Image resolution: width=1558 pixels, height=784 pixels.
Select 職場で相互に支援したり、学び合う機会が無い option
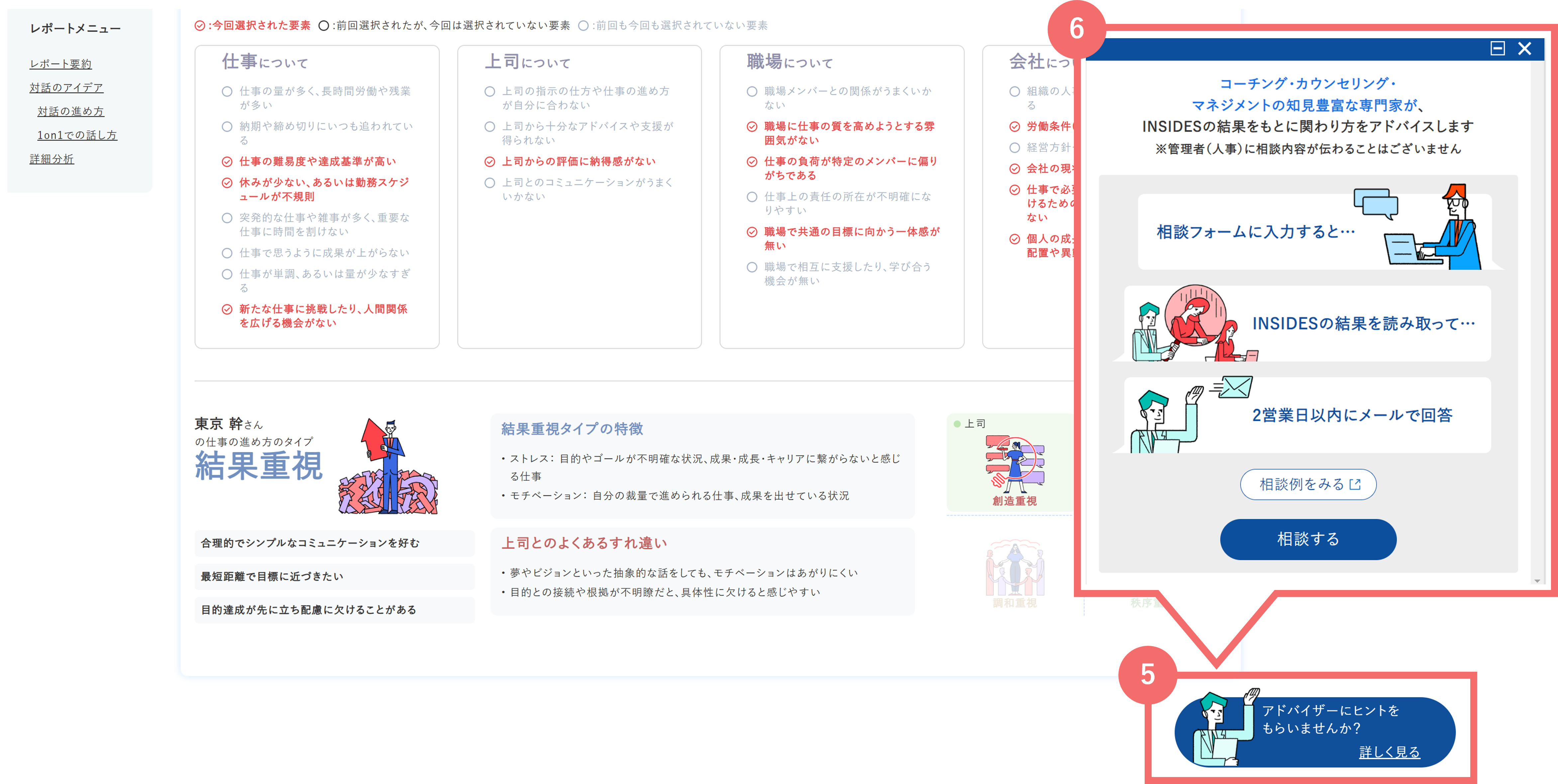click(x=840, y=273)
